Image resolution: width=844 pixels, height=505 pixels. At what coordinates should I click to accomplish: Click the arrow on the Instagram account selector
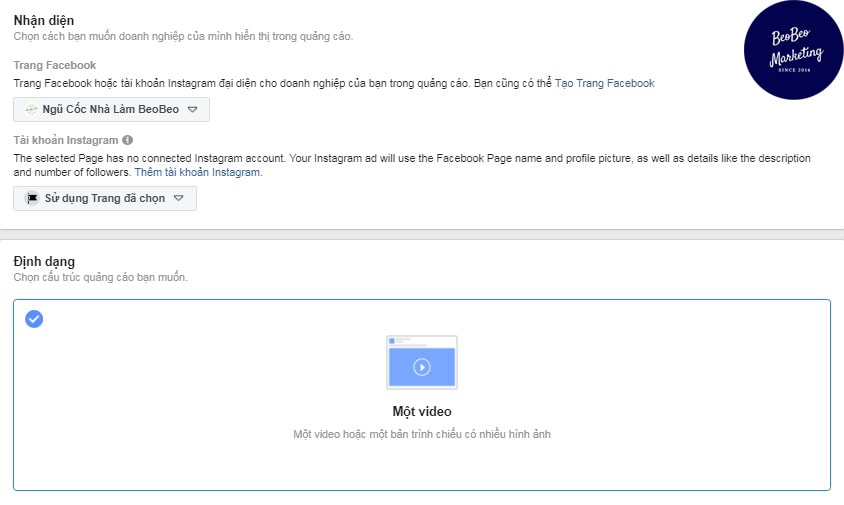[178, 199]
